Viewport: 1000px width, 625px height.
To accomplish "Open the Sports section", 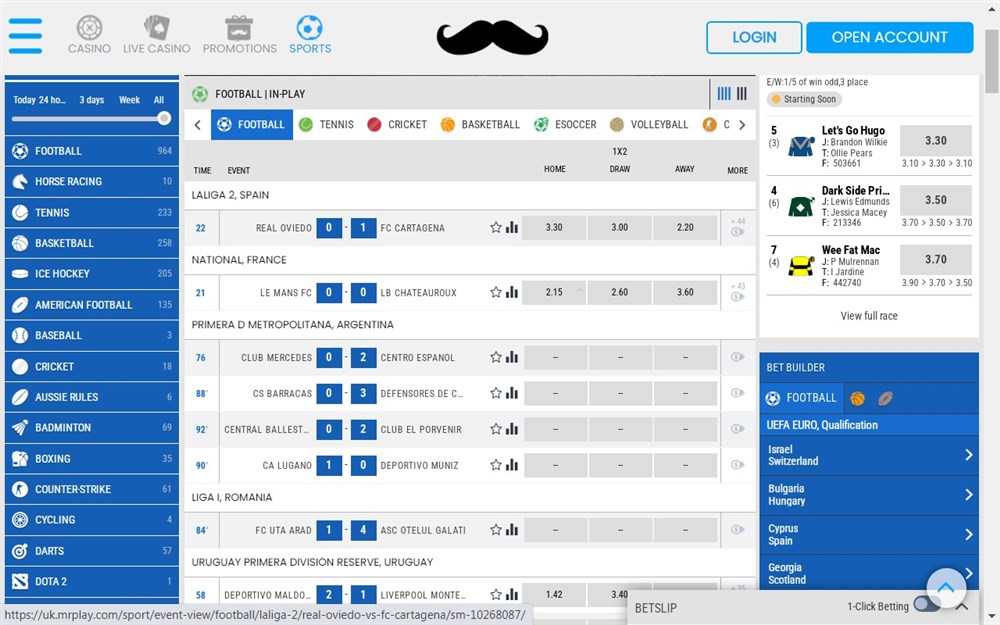I will coord(310,35).
